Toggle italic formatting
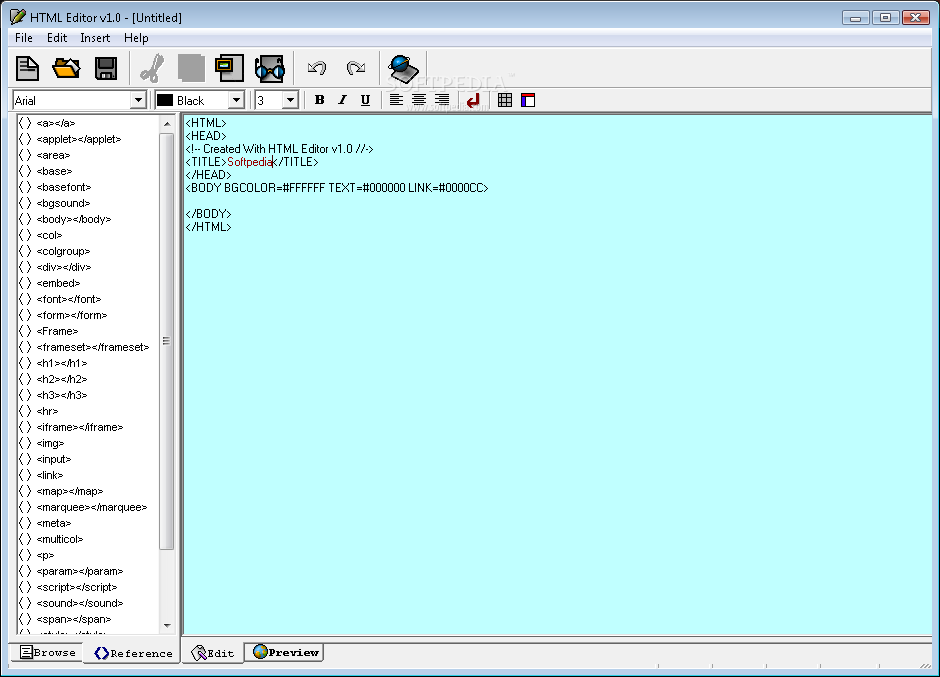Image resolution: width=940 pixels, height=677 pixels. point(342,100)
